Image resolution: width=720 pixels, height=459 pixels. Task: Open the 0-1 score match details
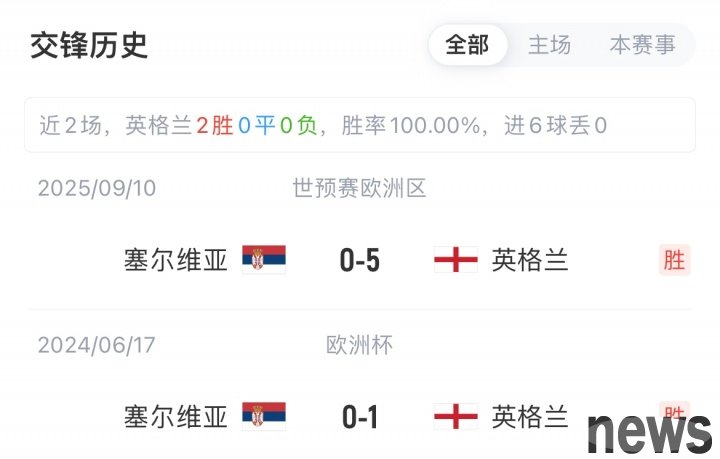(360, 417)
